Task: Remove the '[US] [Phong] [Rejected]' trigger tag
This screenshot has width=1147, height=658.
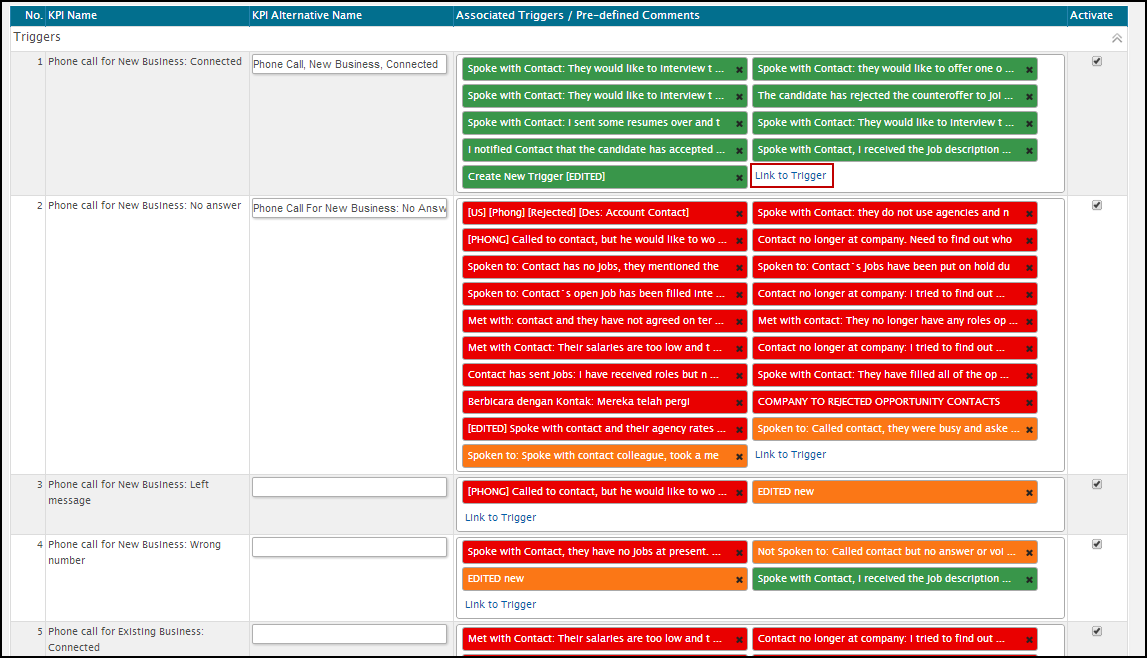Action: [x=740, y=214]
